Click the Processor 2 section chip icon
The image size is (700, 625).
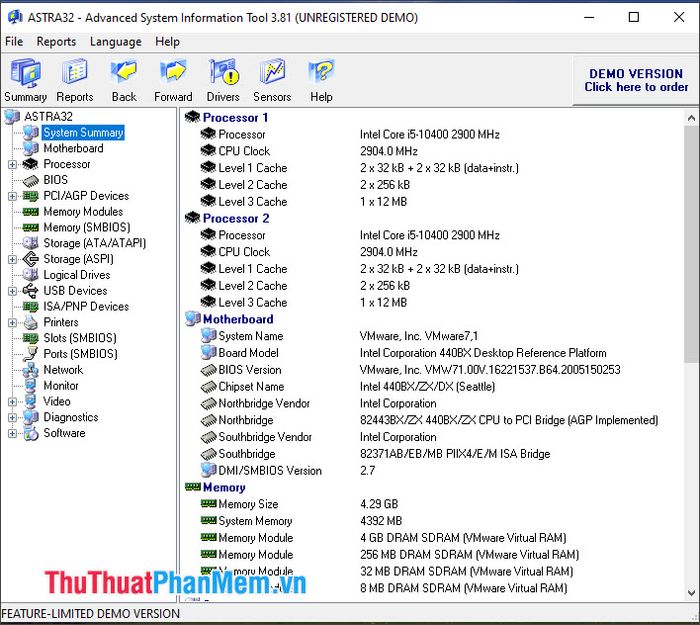[x=192, y=218]
